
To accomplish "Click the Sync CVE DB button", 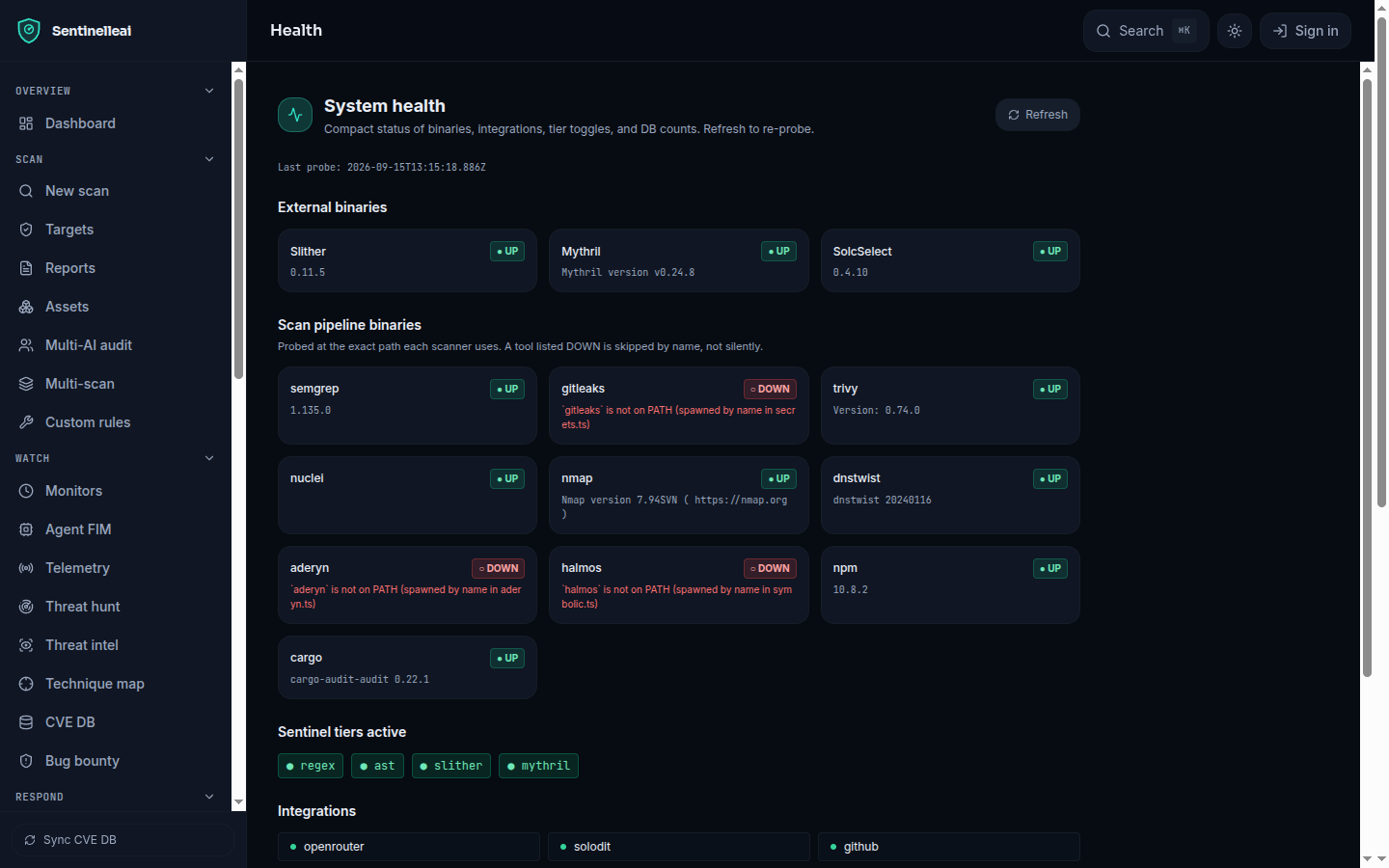I will [x=123, y=840].
